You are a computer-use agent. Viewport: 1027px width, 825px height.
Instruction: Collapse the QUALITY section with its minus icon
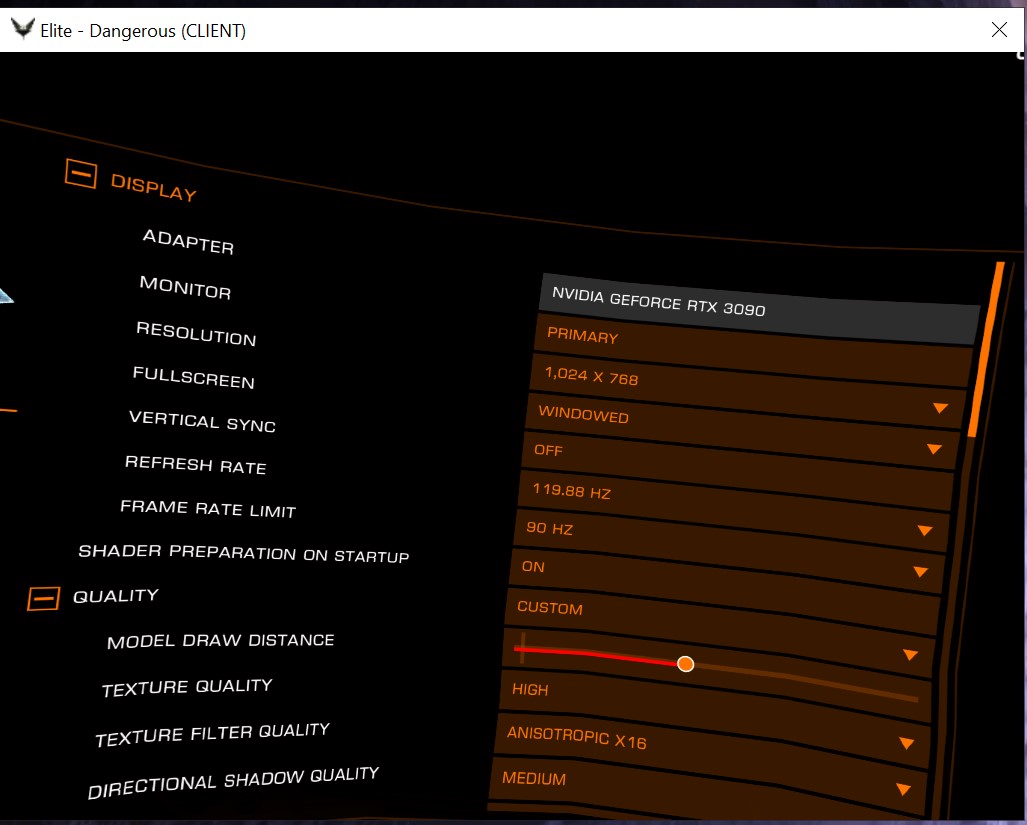click(43, 598)
